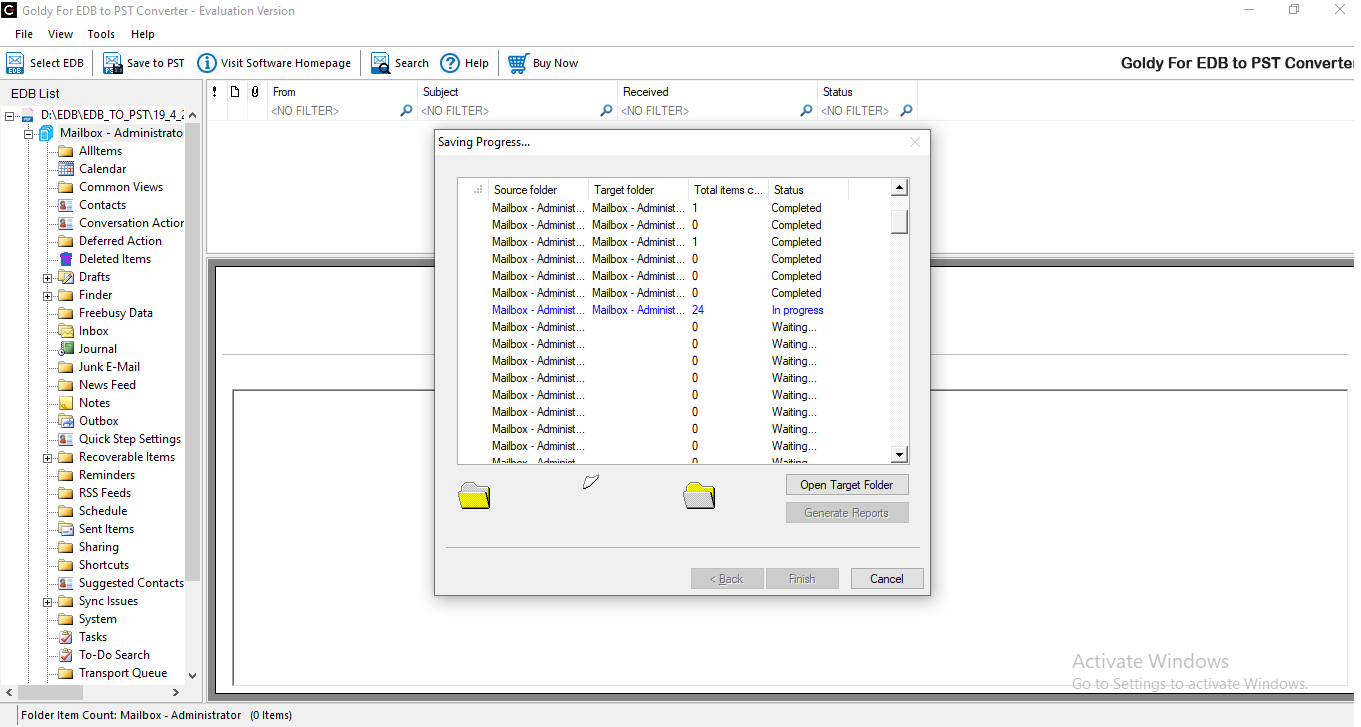Click the Quick Step Settings folder icon
Viewport: 1361px width, 727px height.
click(66, 439)
